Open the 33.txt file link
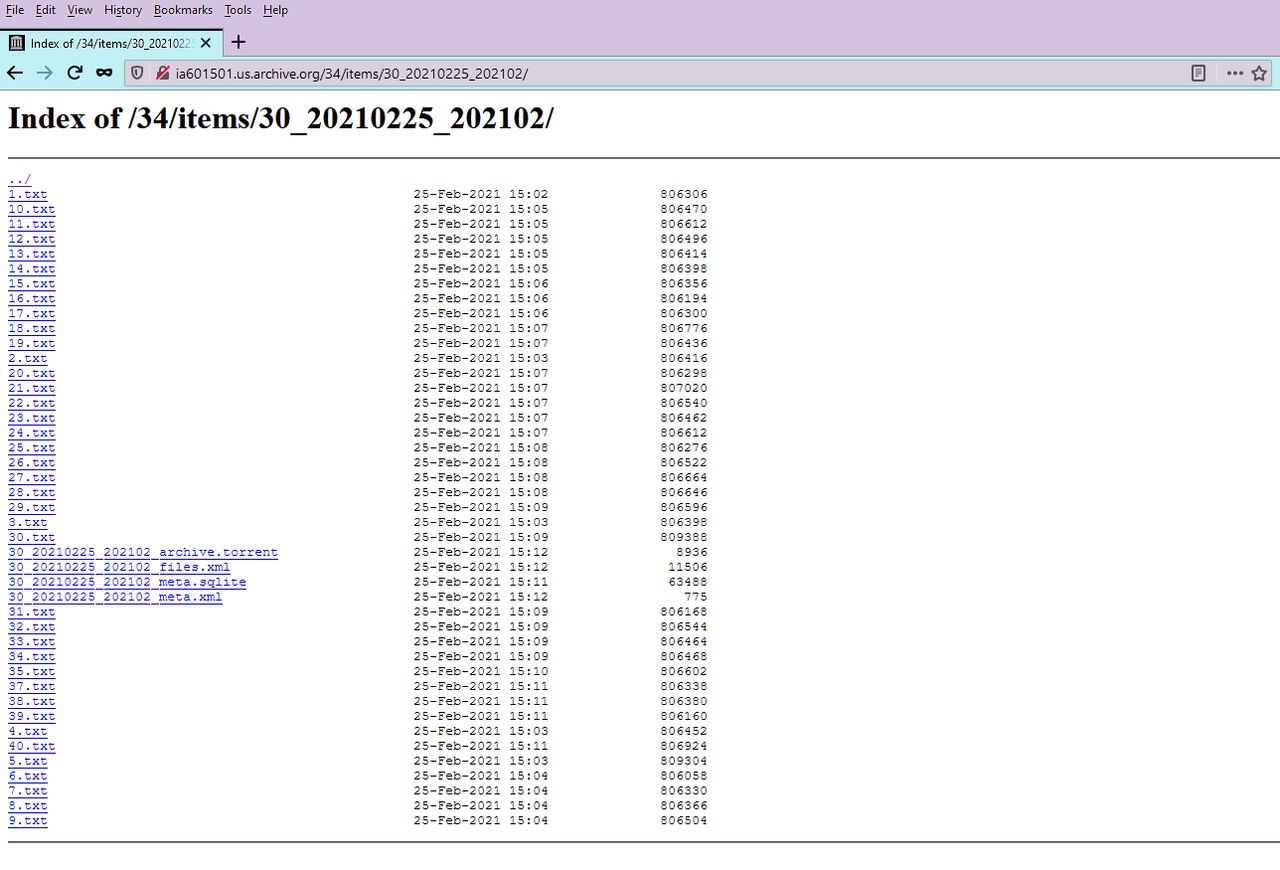The image size is (1280, 870). point(31,642)
